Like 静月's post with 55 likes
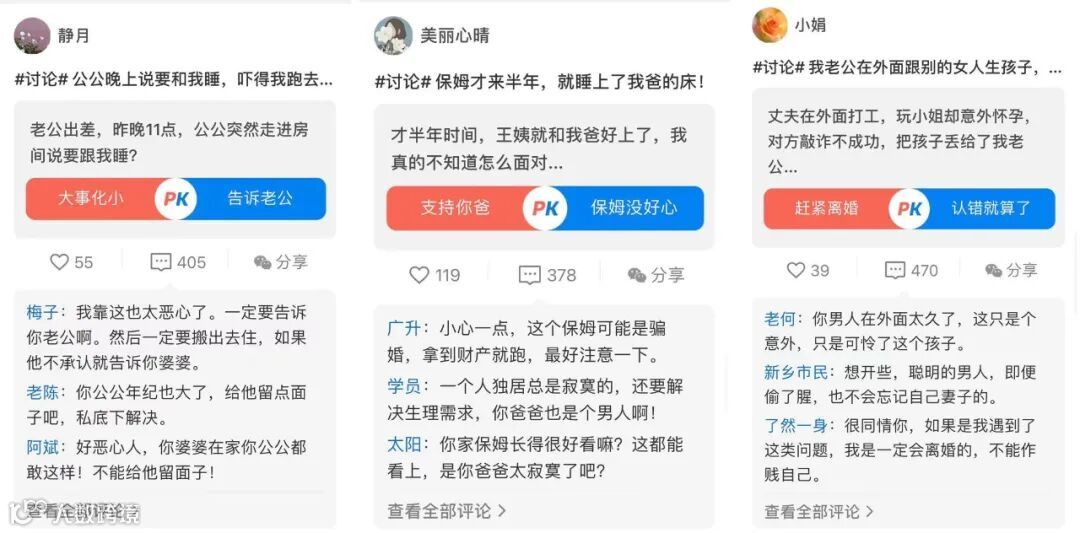Viewport: 1080px width, 533px height. pyautogui.click(x=71, y=262)
